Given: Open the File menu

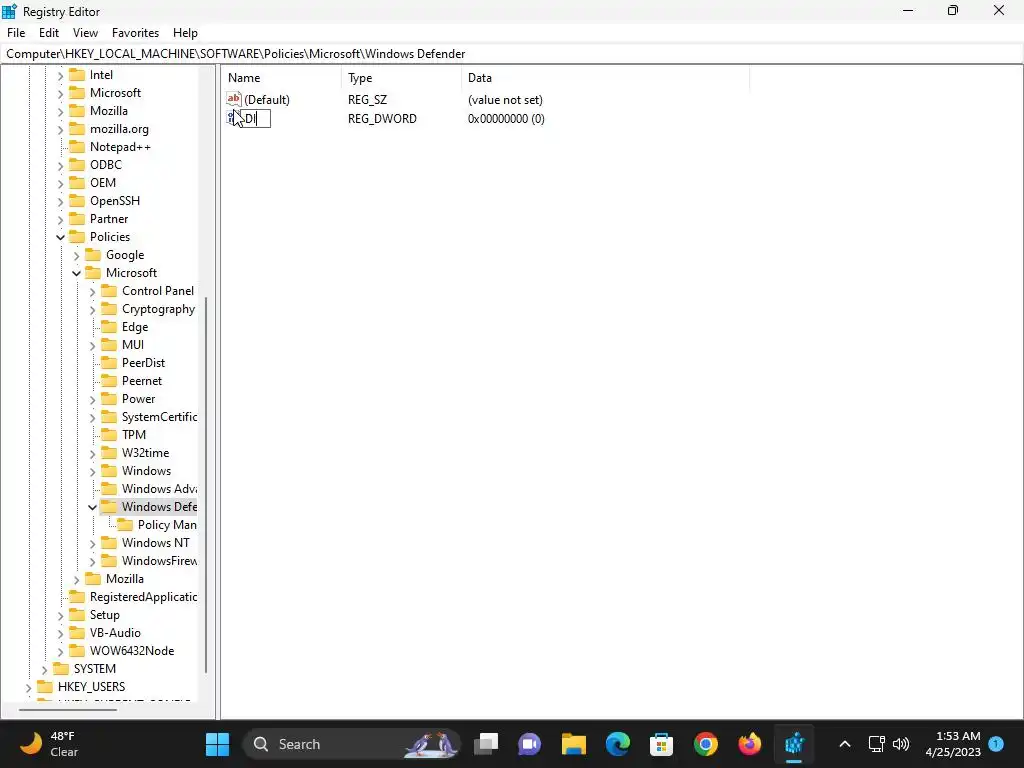Looking at the screenshot, I should [x=16, y=33].
